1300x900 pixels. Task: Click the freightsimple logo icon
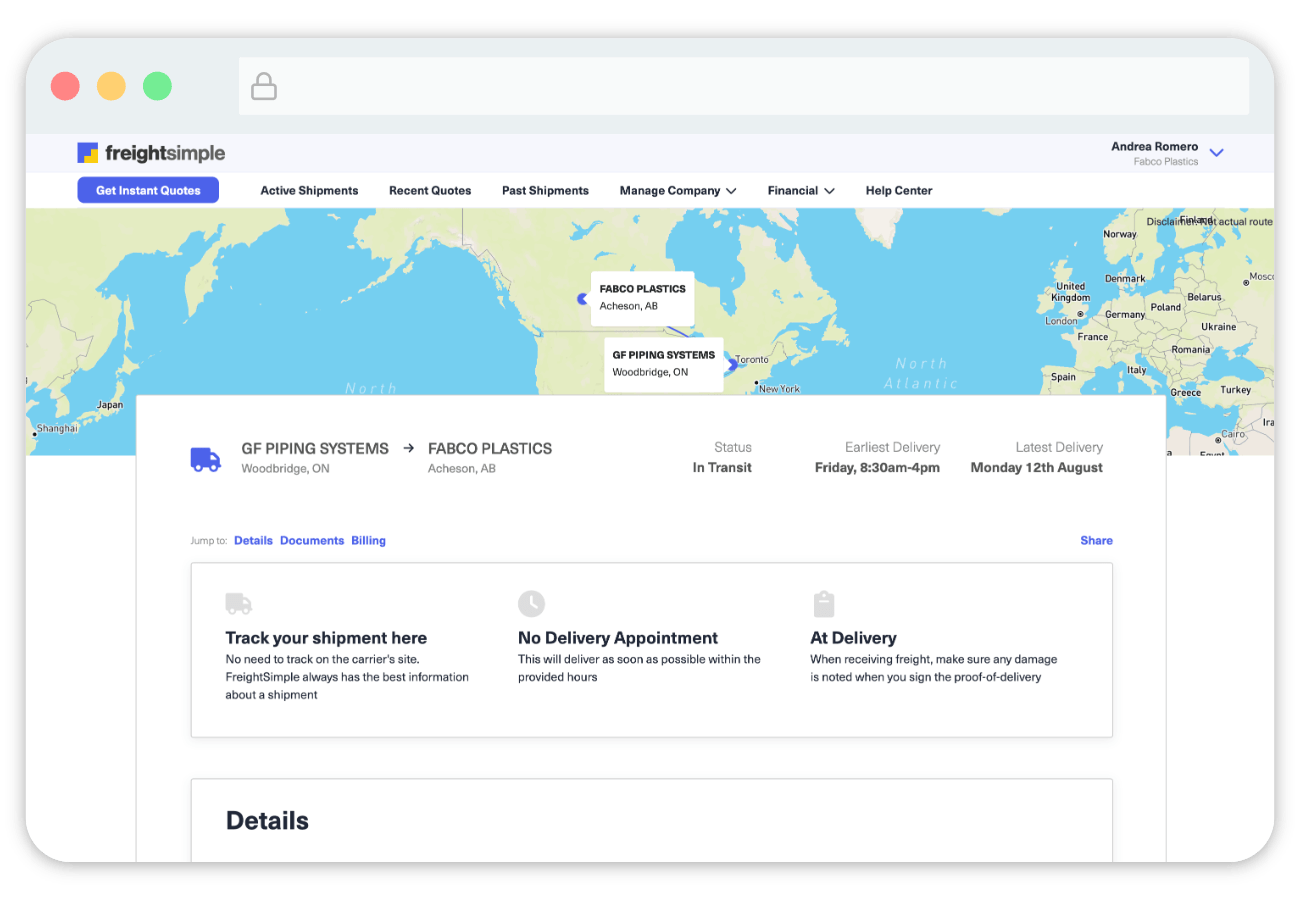pos(88,153)
